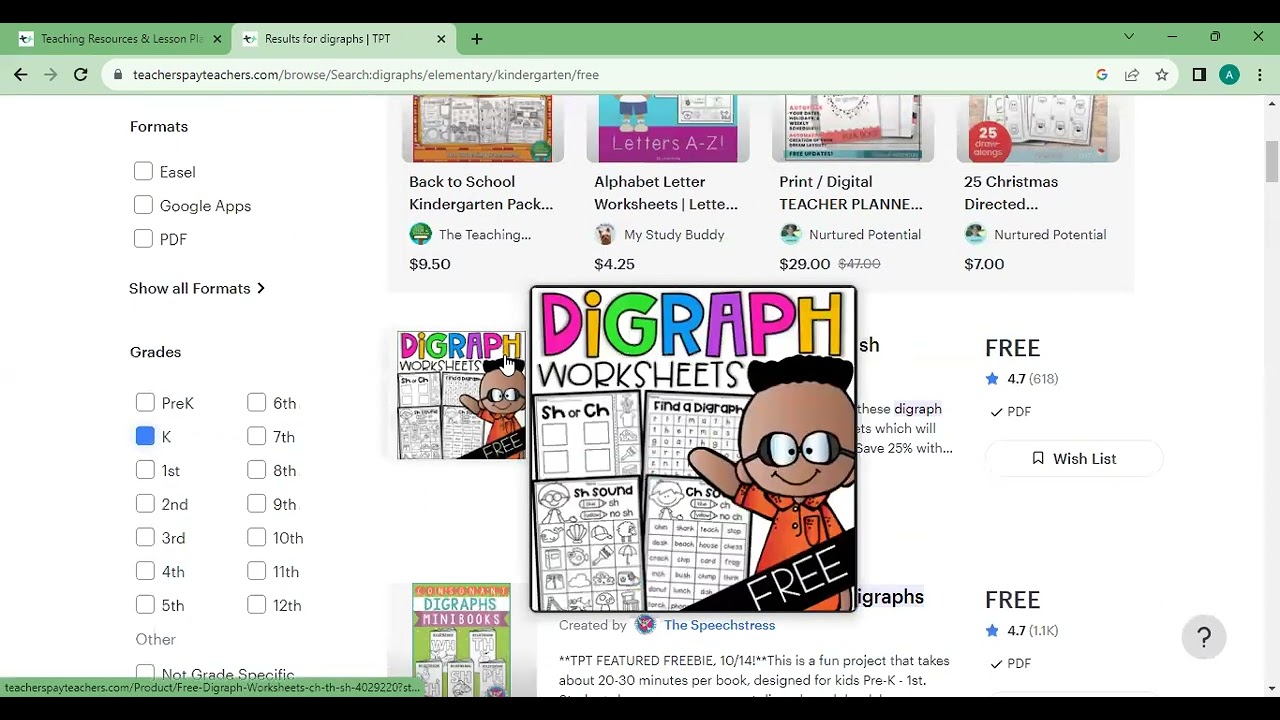Image resolution: width=1280 pixels, height=720 pixels.
Task: Enable the PDF format filter
Action: 143,239
